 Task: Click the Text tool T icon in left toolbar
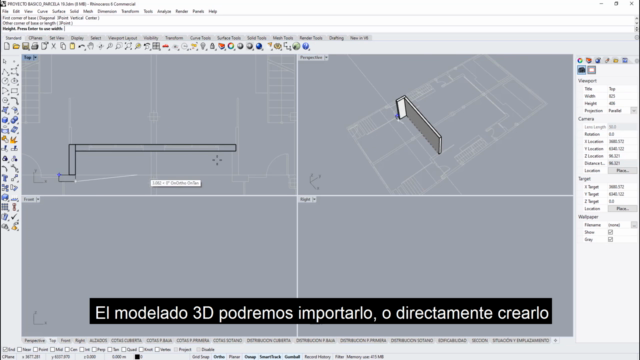point(5,178)
